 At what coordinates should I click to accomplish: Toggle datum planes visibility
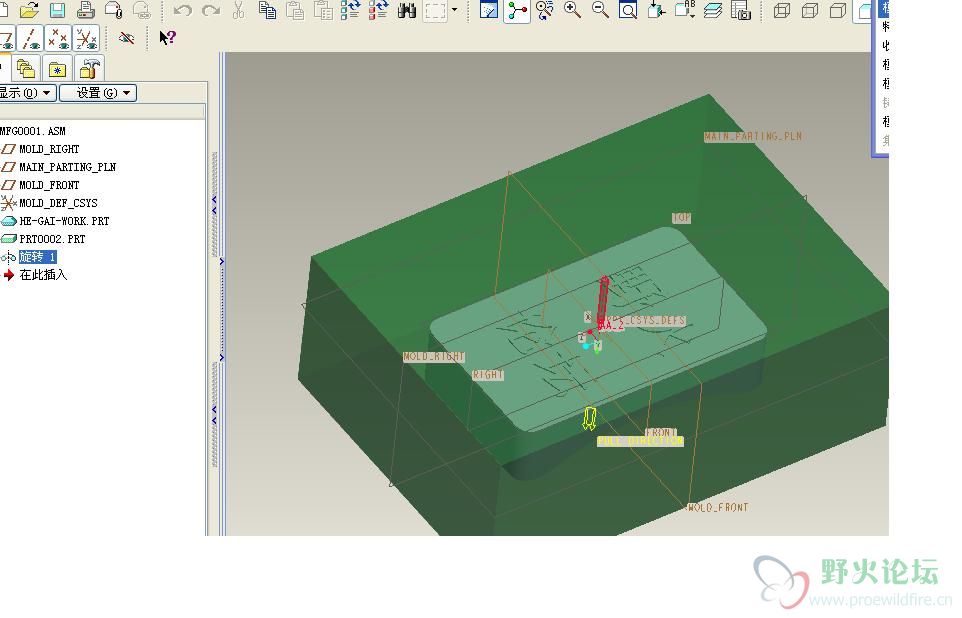[x=7, y=38]
